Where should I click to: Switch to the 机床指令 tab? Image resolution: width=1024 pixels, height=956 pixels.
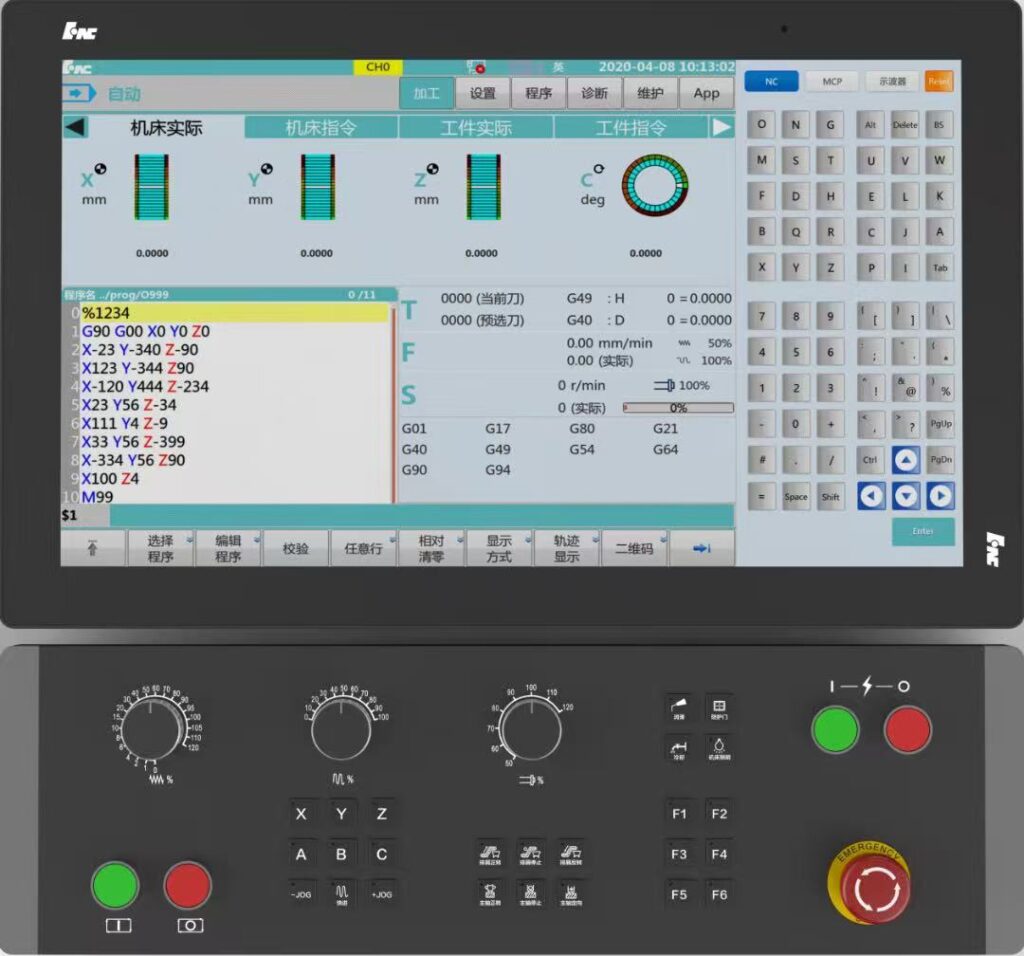[x=321, y=128]
